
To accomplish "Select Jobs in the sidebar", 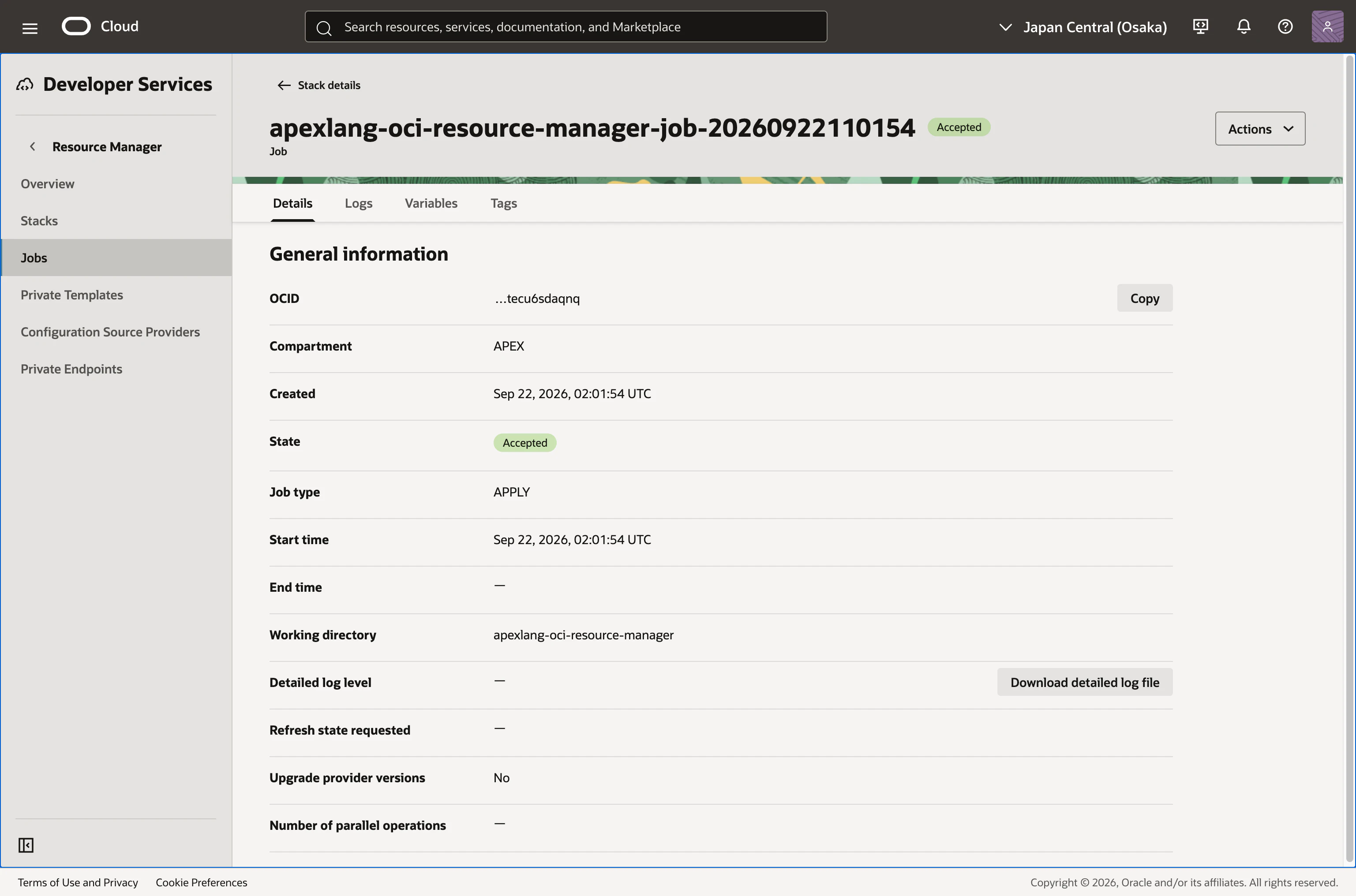I will 116,258.
